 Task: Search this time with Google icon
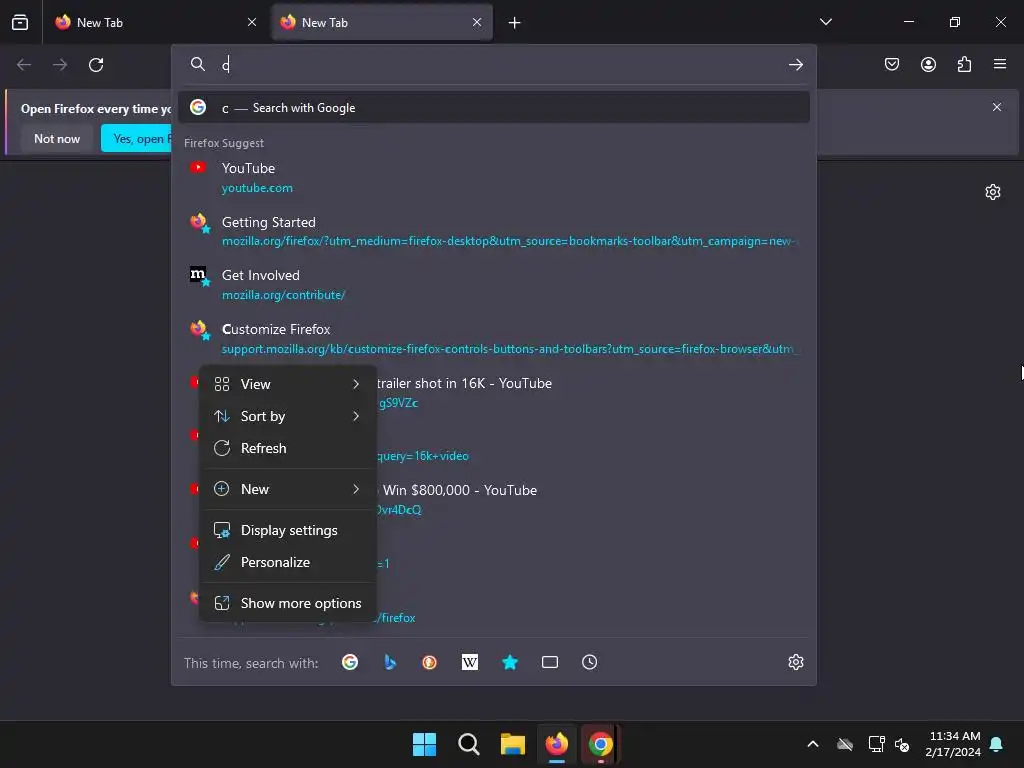[350, 662]
